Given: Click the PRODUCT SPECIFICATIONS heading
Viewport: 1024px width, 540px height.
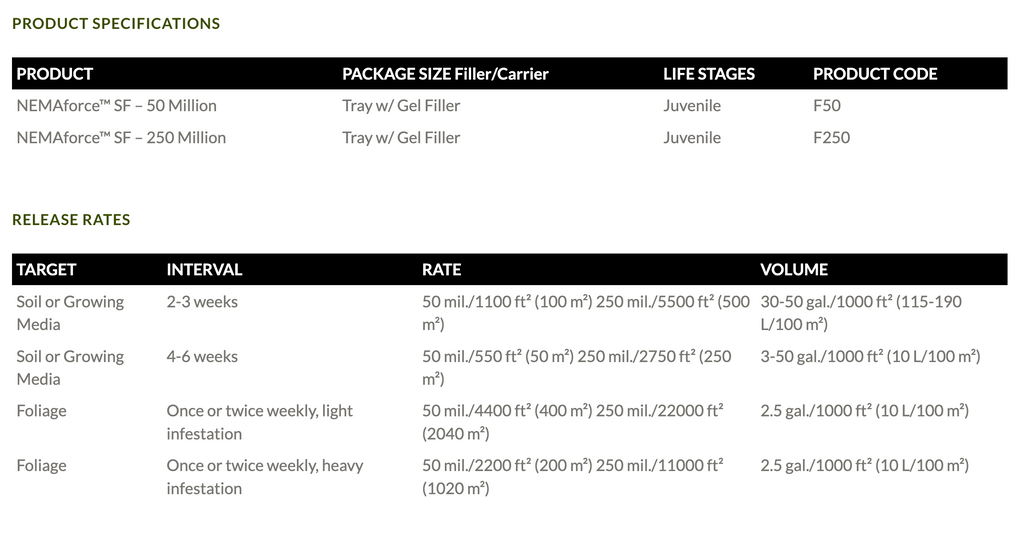Looking at the screenshot, I should tap(116, 24).
